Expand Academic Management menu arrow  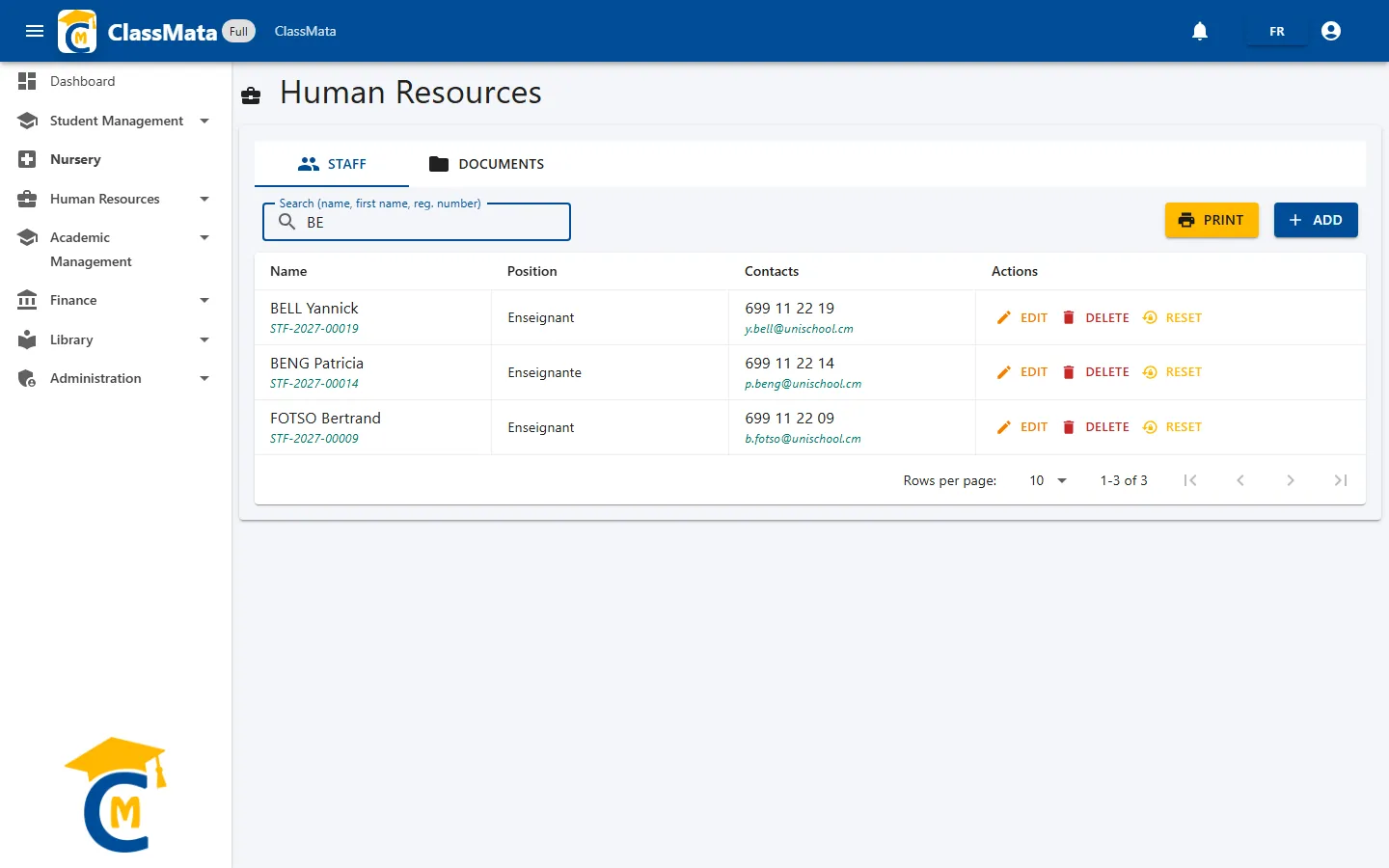[x=204, y=237]
